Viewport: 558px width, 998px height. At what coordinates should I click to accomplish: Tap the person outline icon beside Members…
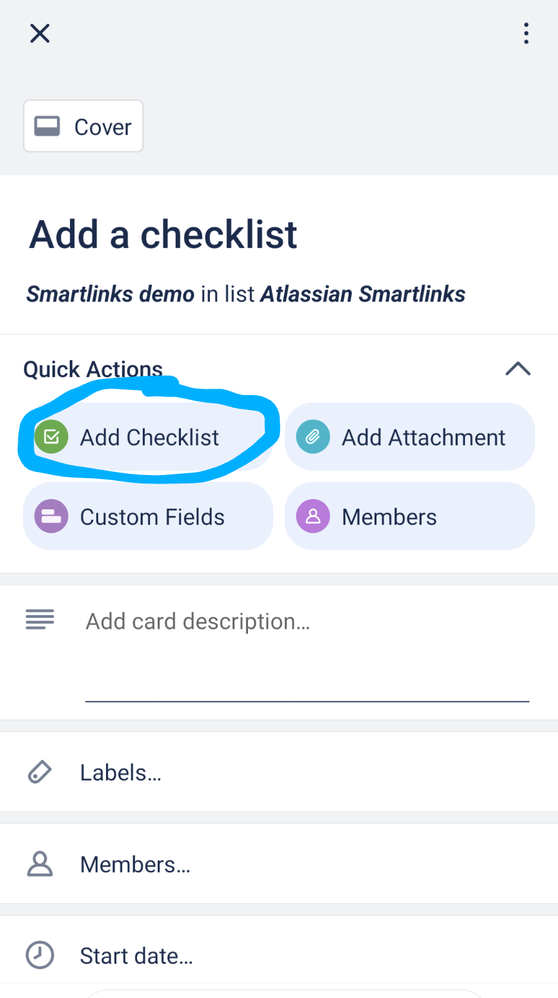pyautogui.click(x=39, y=864)
